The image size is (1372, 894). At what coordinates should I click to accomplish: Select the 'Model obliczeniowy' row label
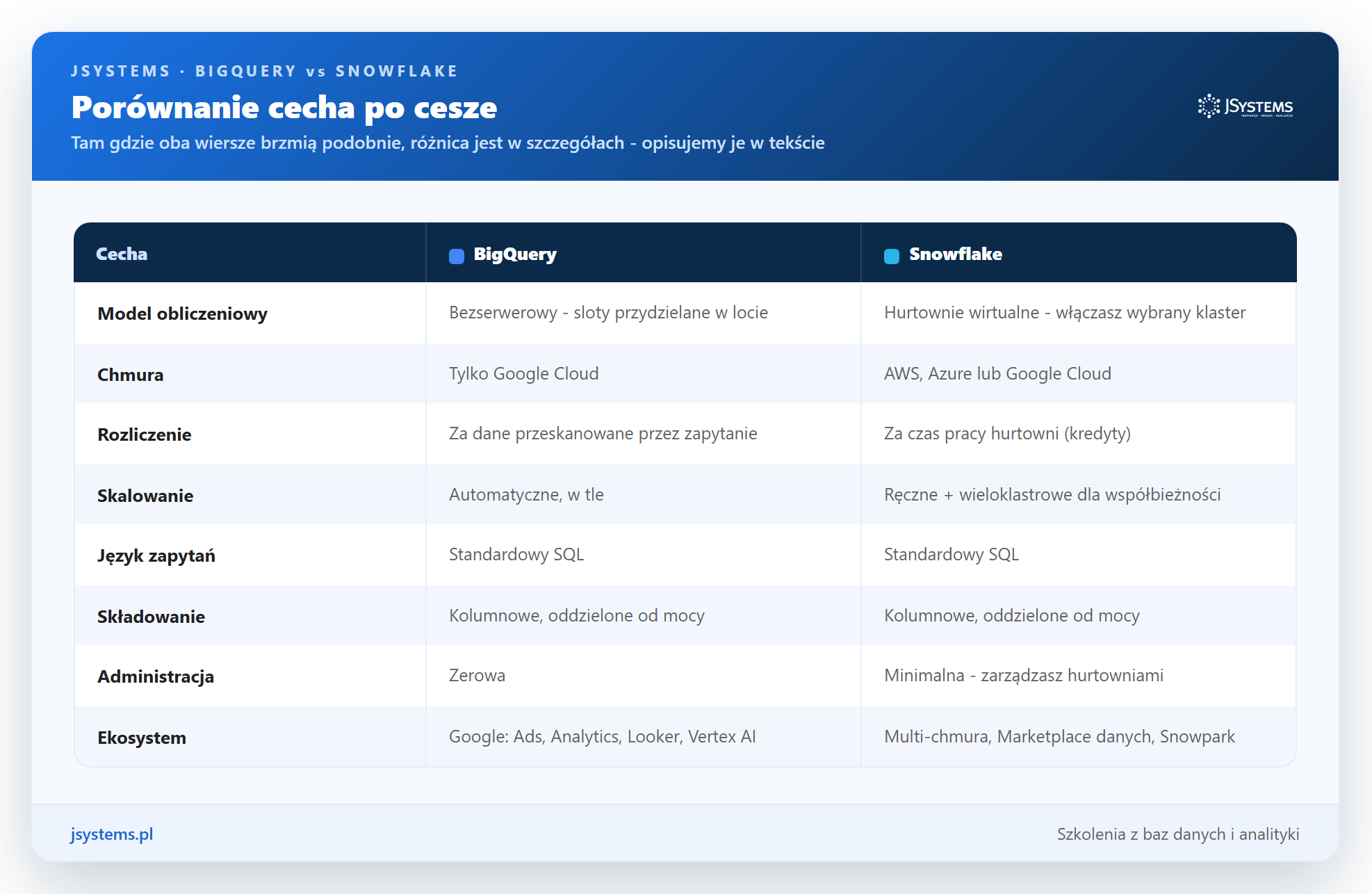click(182, 314)
